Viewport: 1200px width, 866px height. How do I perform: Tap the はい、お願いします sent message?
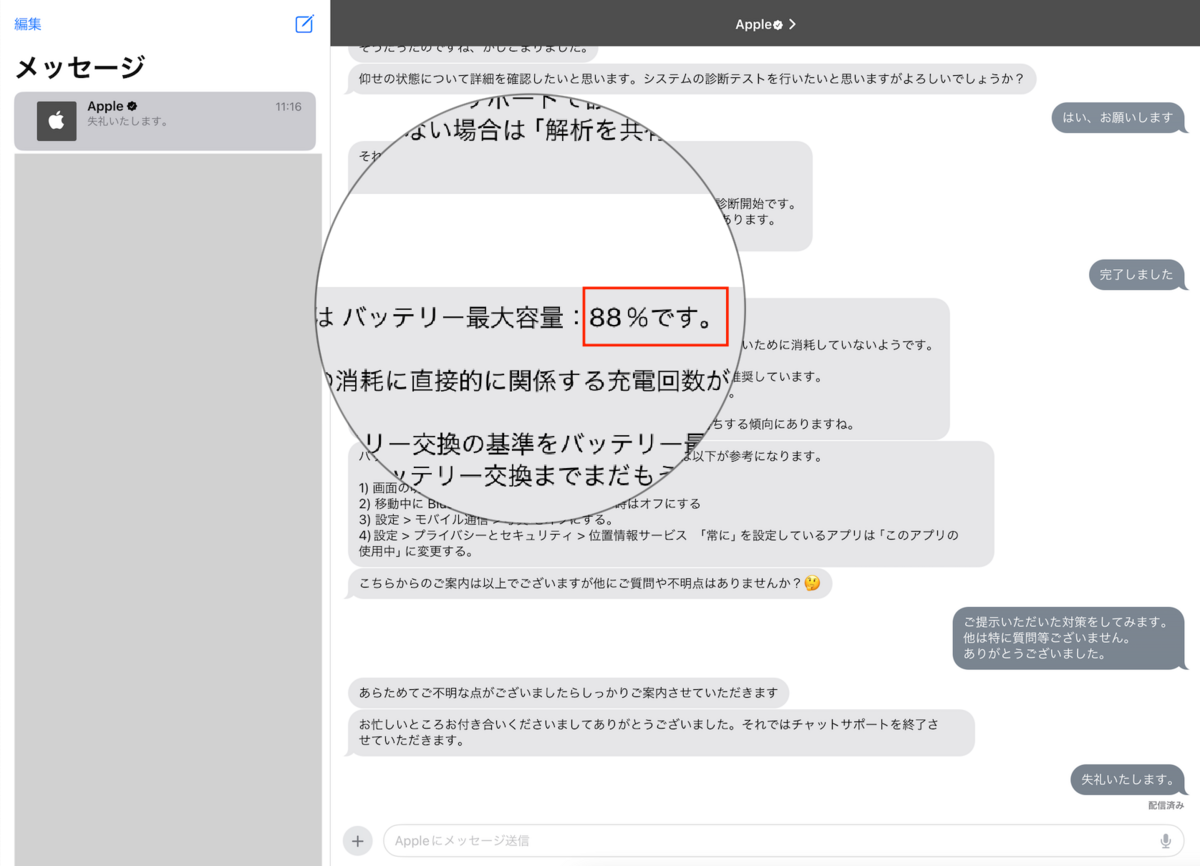tap(1119, 118)
